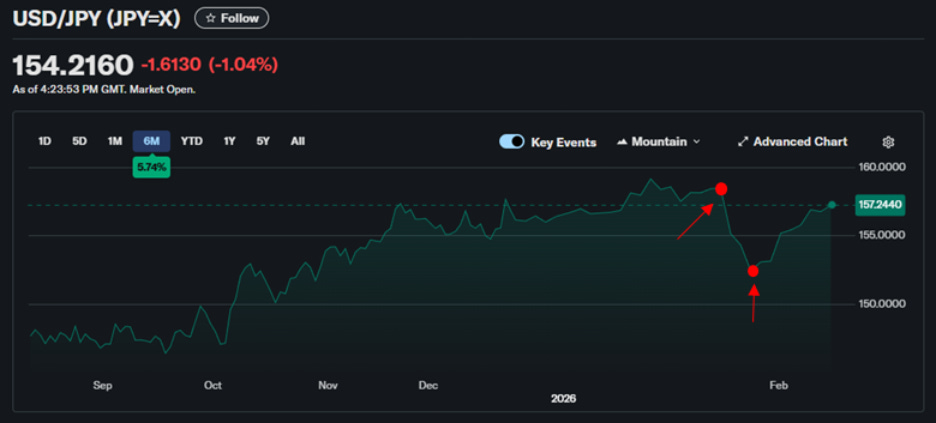
Task: Click the -1.6130 price change text
Action: (x=171, y=64)
